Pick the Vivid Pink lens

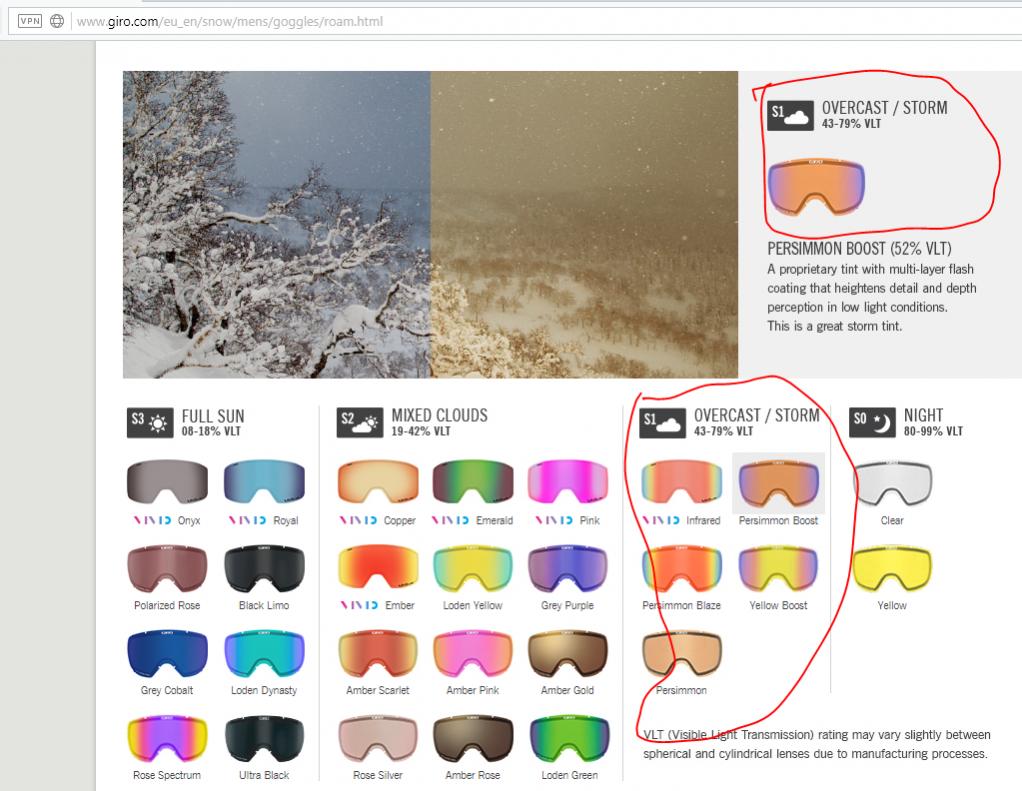(567, 482)
